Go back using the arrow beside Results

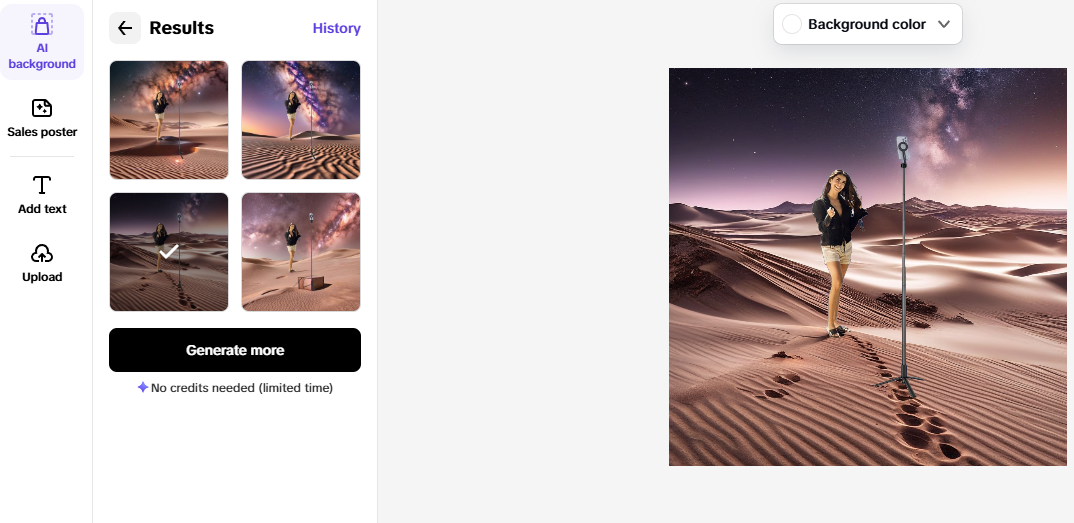pos(125,28)
